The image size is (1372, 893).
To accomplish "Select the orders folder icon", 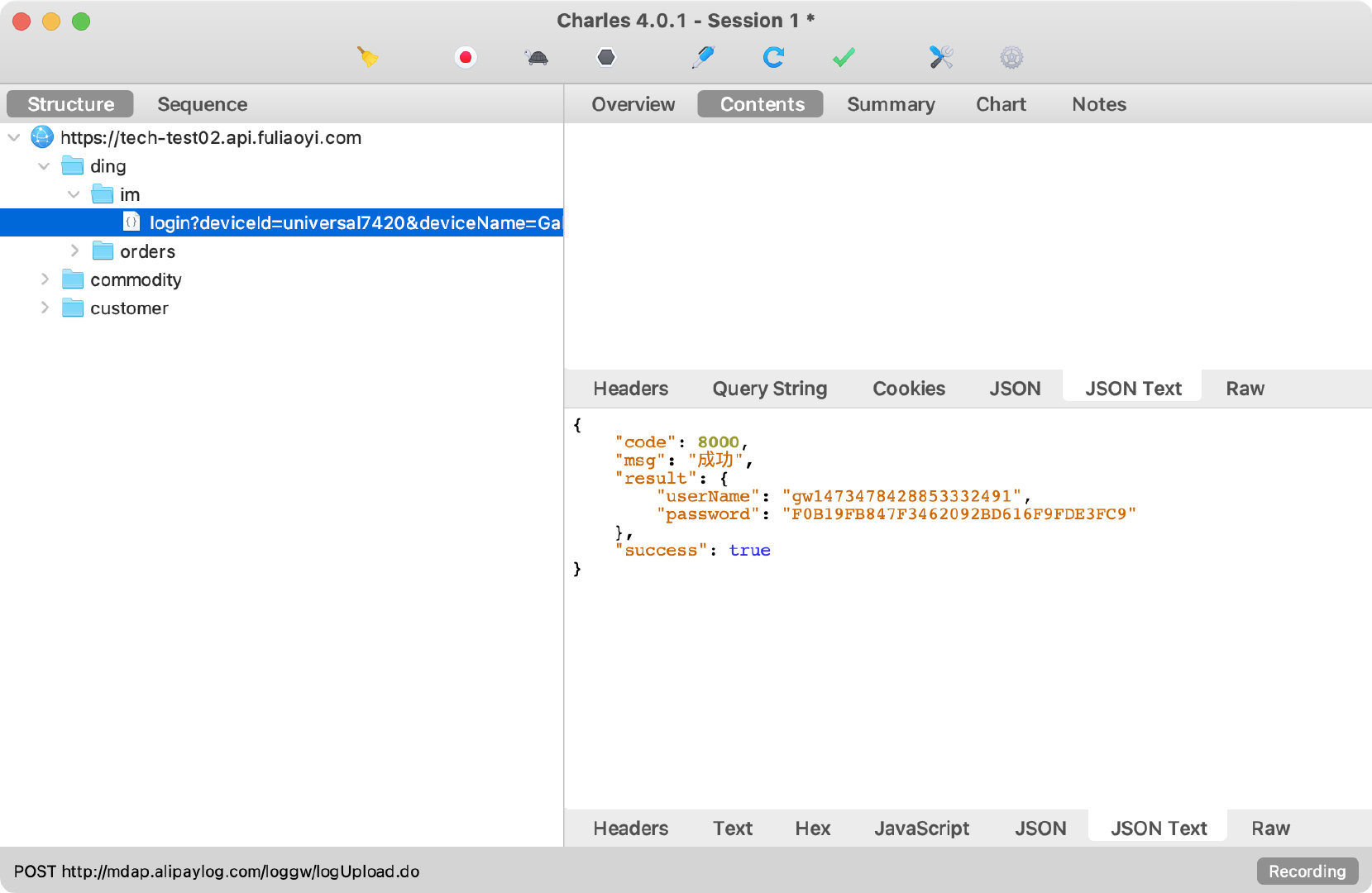I will click(103, 251).
